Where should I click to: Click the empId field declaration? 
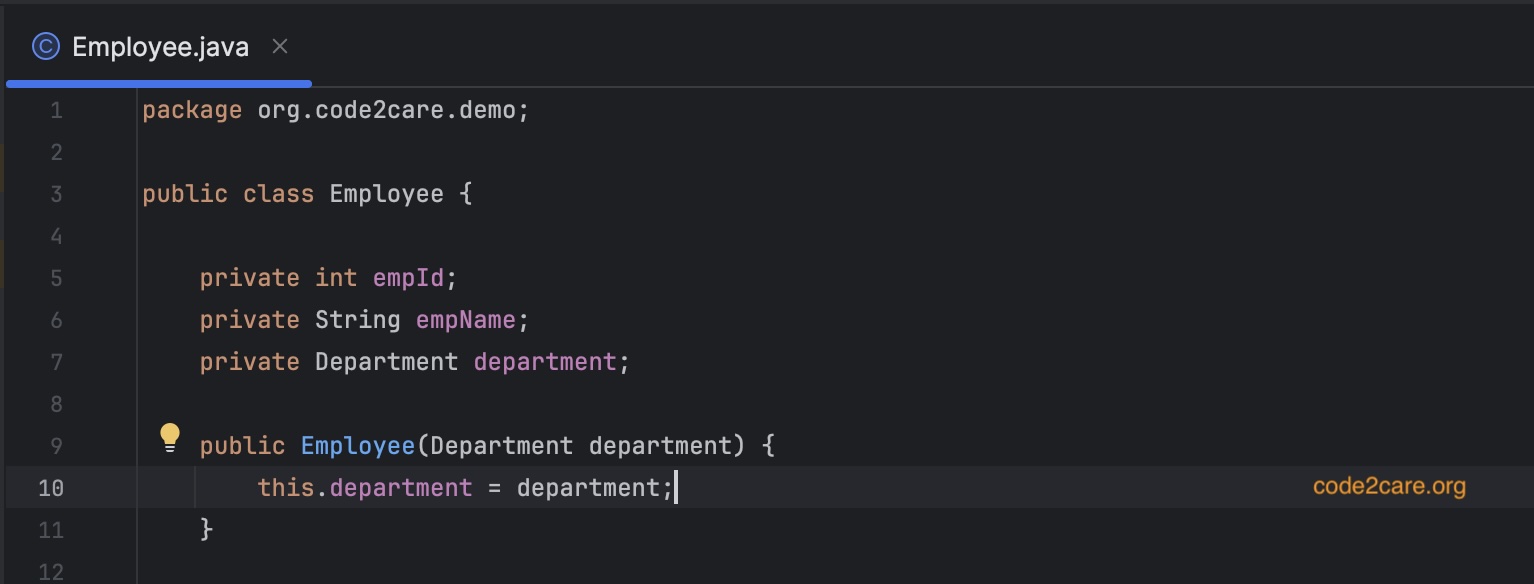click(408, 278)
